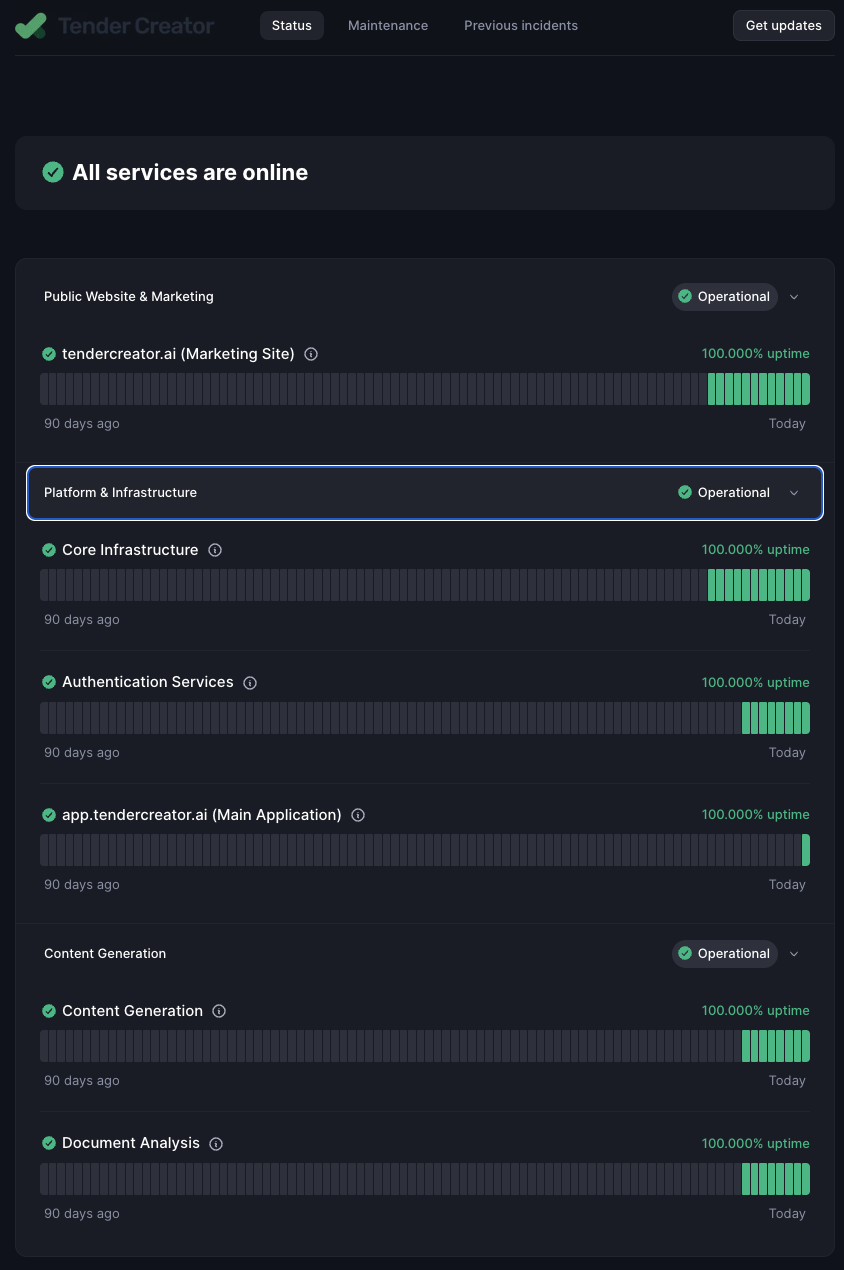Collapse the Content Generation group chevron

[x=794, y=954]
